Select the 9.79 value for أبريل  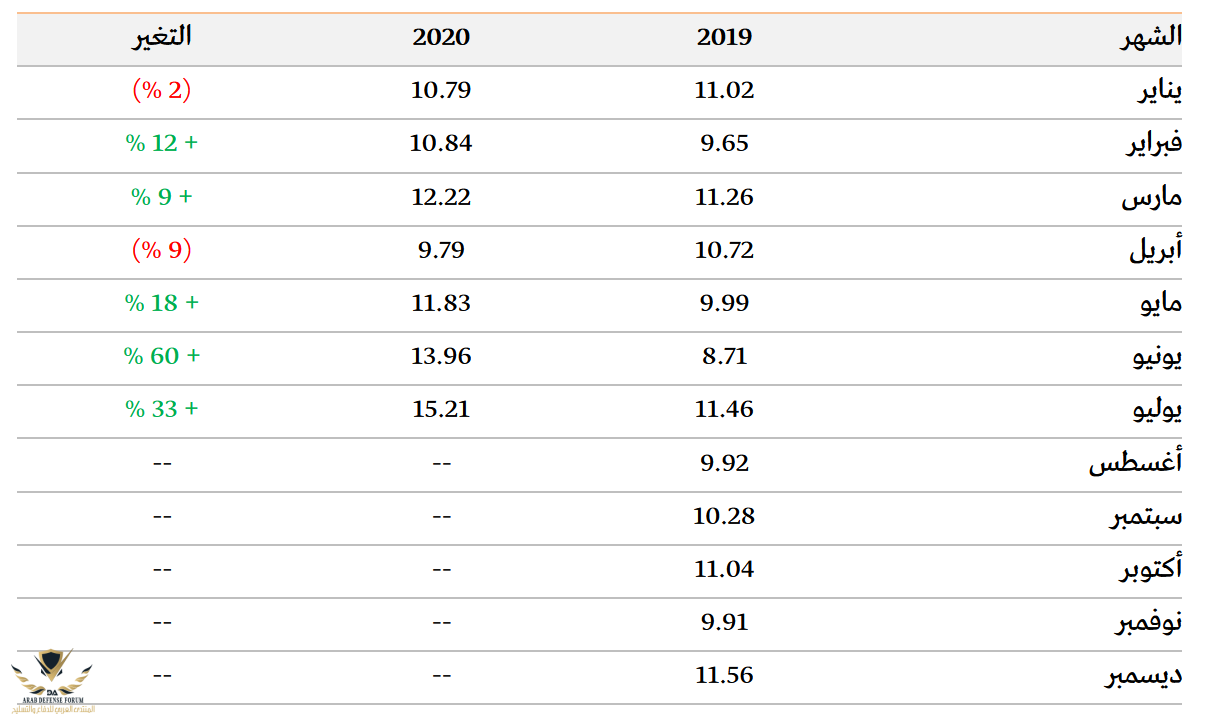point(440,250)
